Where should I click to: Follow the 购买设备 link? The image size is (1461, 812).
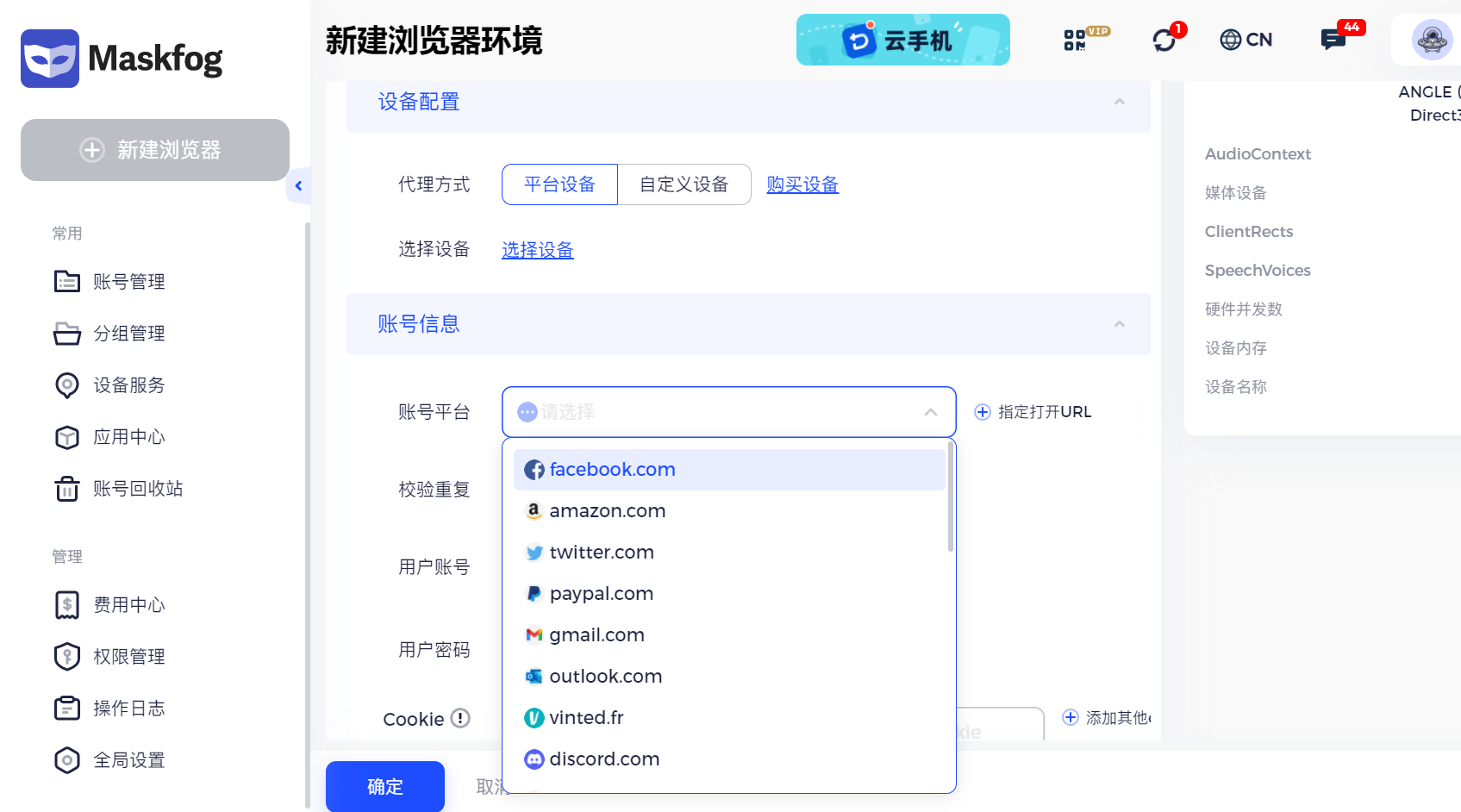point(802,184)
